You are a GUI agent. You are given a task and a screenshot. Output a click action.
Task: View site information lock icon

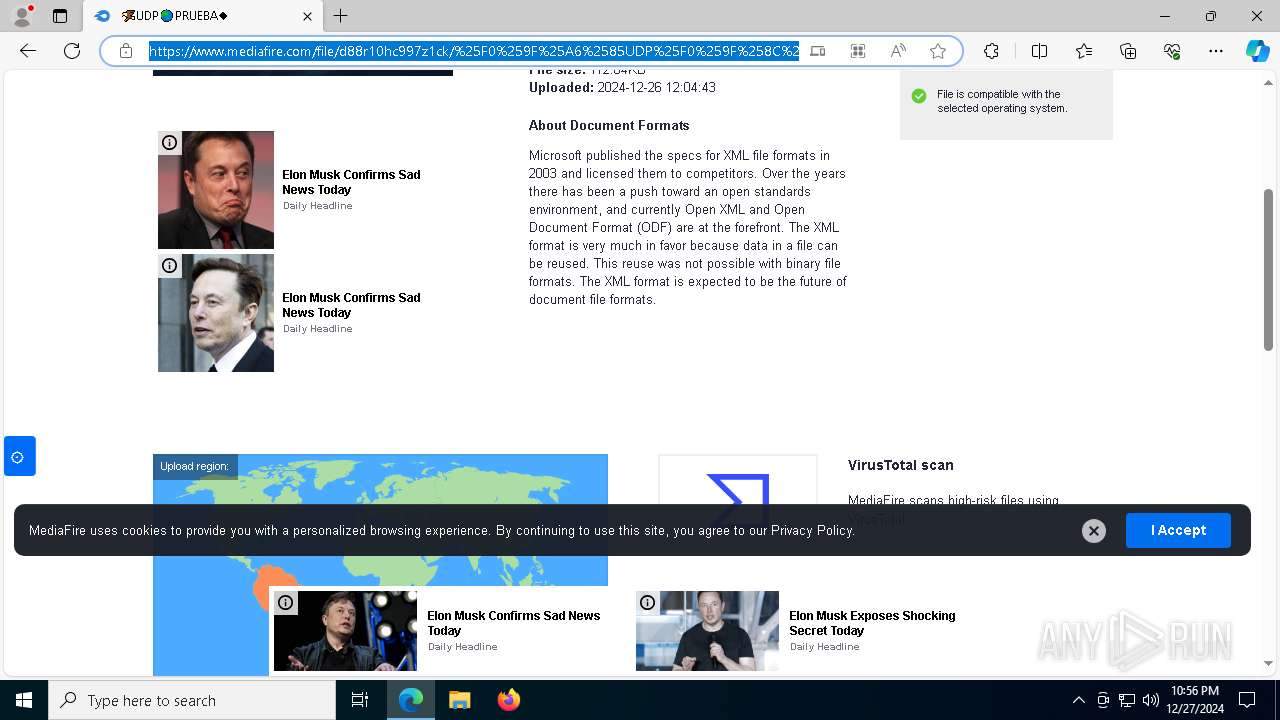click(x=126, y=51)
